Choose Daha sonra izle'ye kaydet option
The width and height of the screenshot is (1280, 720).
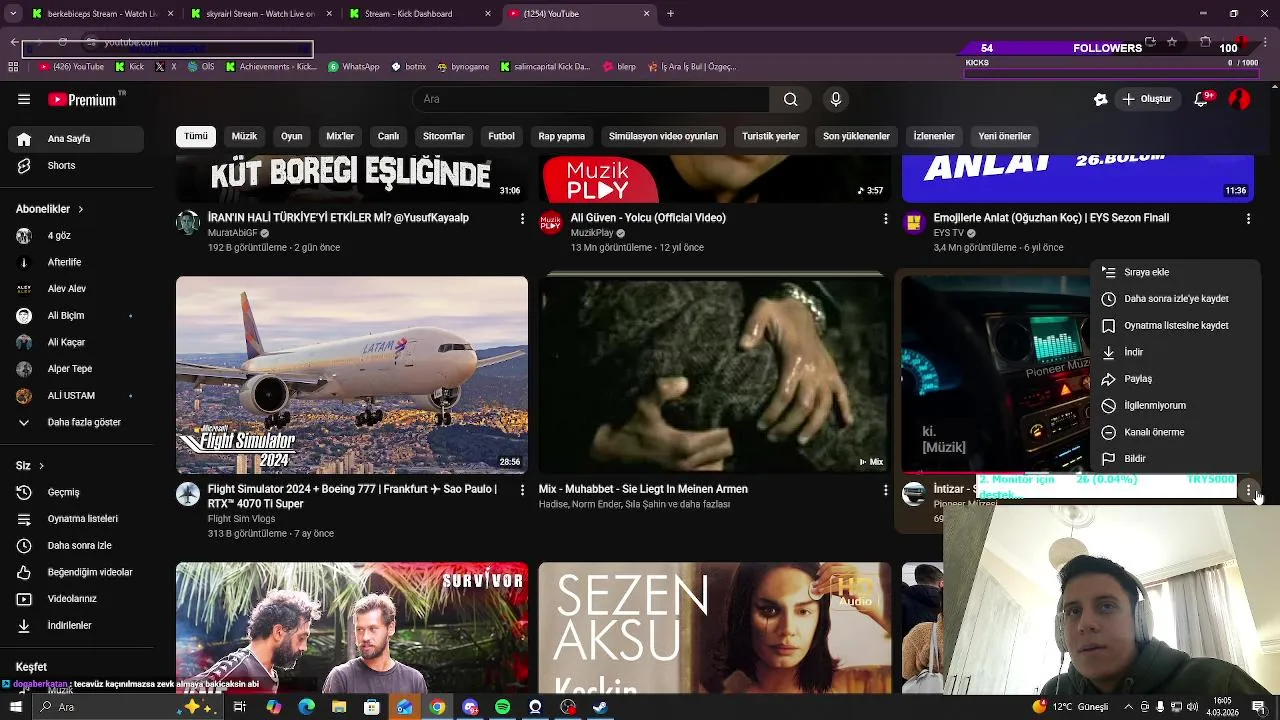click(x=1176, y=299)
